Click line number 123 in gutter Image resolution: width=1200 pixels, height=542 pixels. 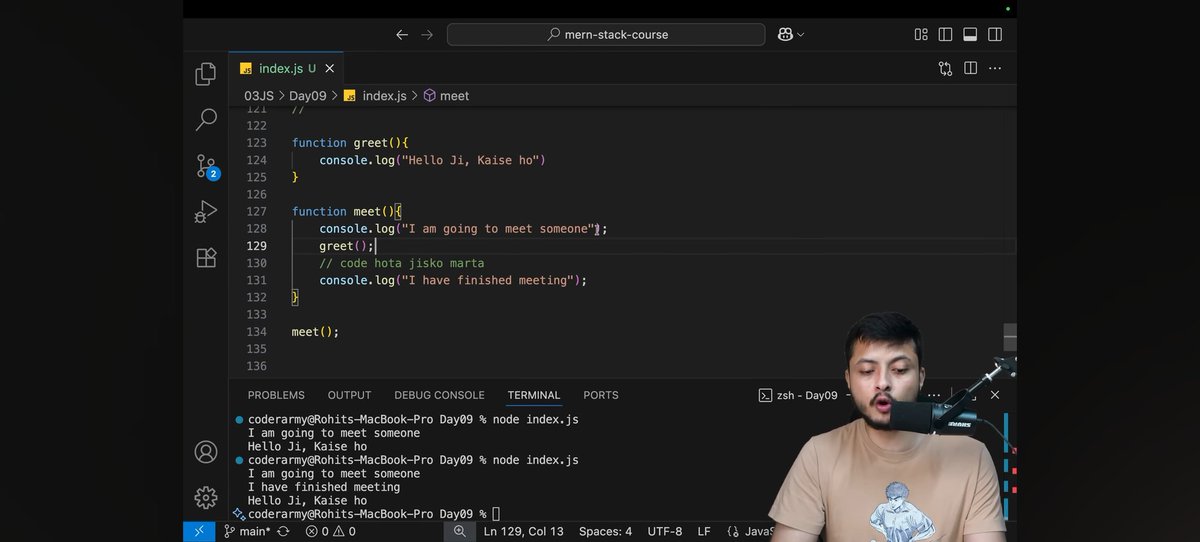click(256, 143)
